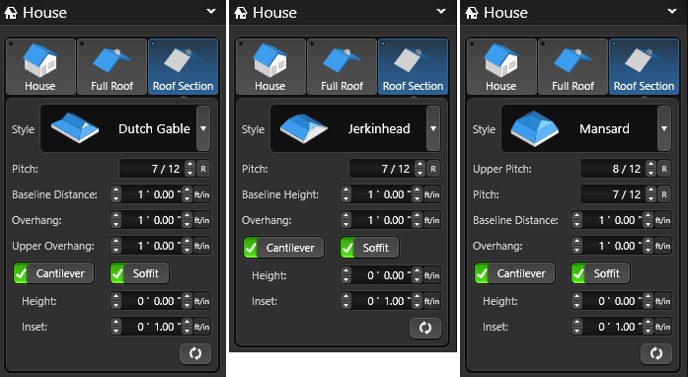This screenshot has width=688, height=377.
Task: Click Upper Pitch 8 / 12 field in Mansard
Action: tap(613, 169)
